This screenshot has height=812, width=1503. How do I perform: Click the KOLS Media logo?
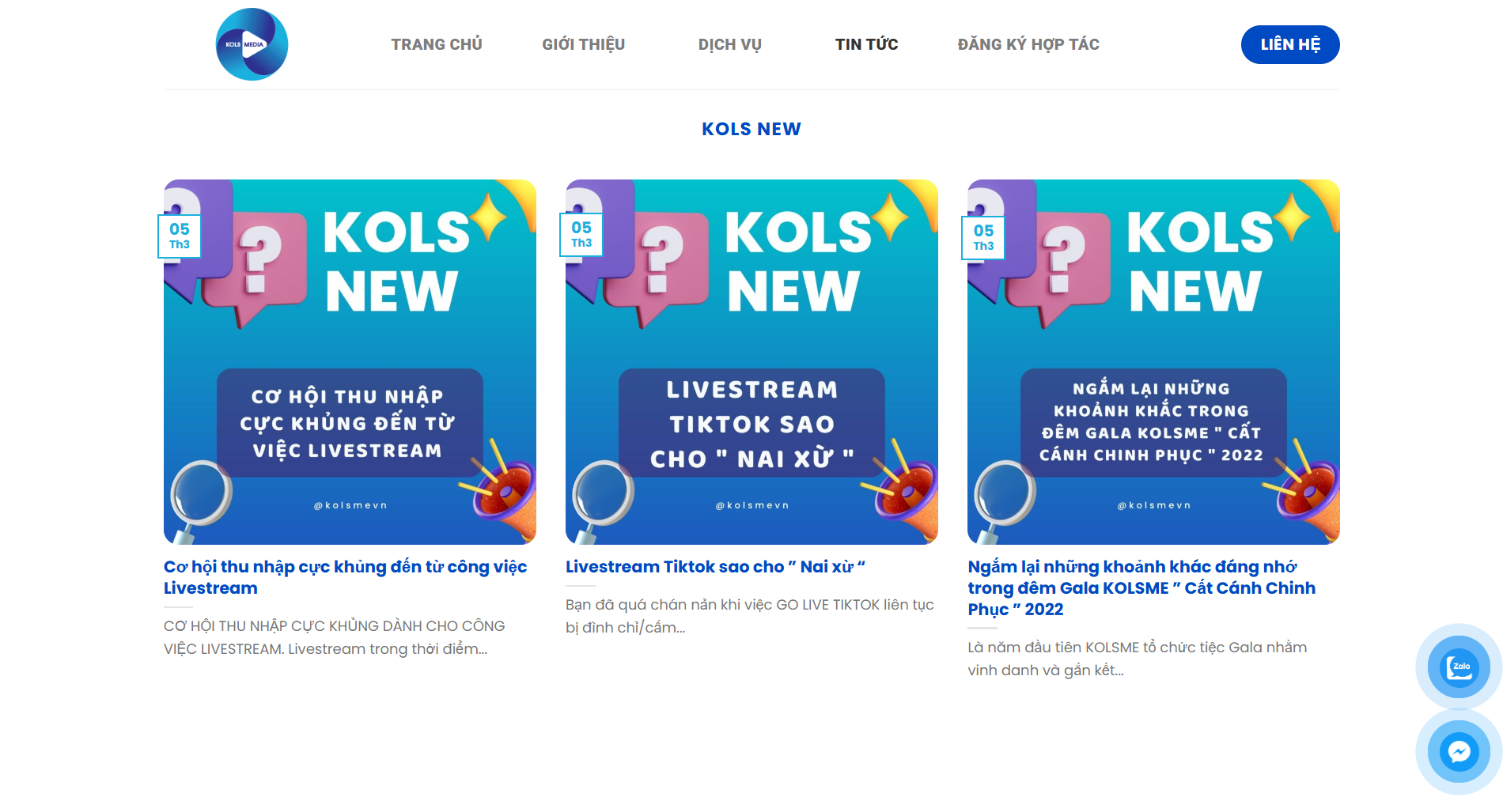point(252,44)
